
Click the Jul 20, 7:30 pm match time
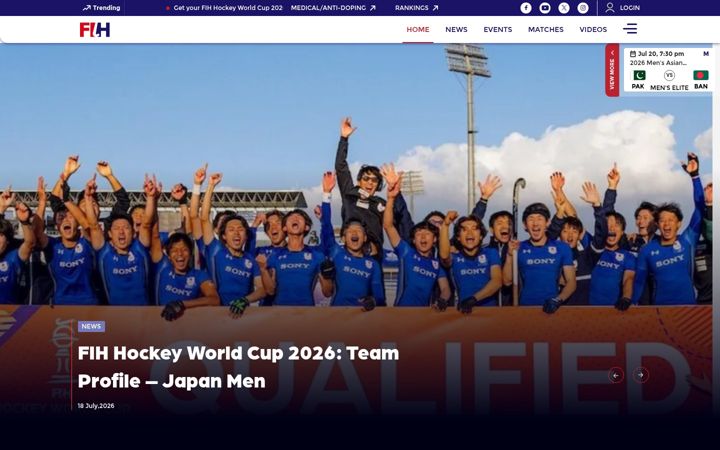click(x=661, y=54)
